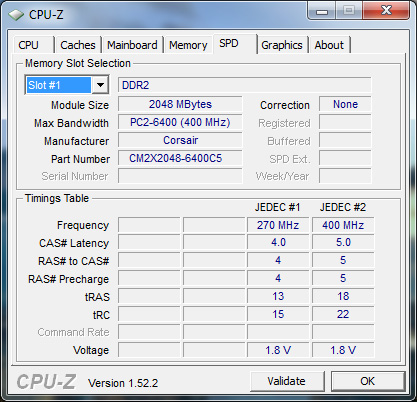Click the Corsair manufacturer field
This screenshot has width=417, height=402.
[x=180, y=140]
